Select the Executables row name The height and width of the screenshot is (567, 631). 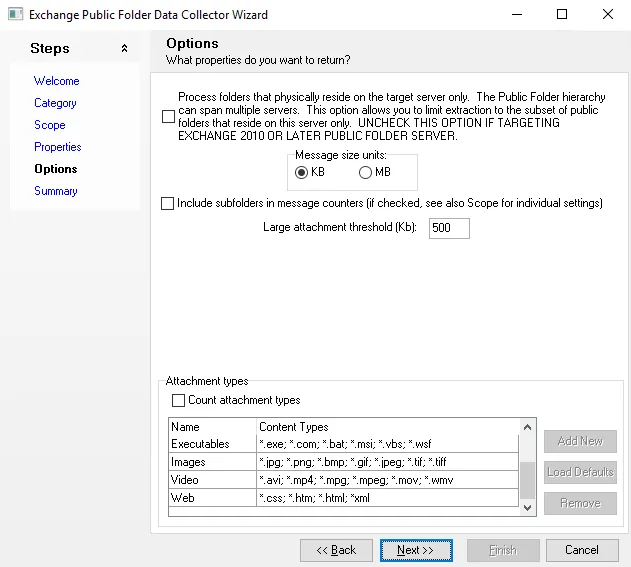coord(212,444)
